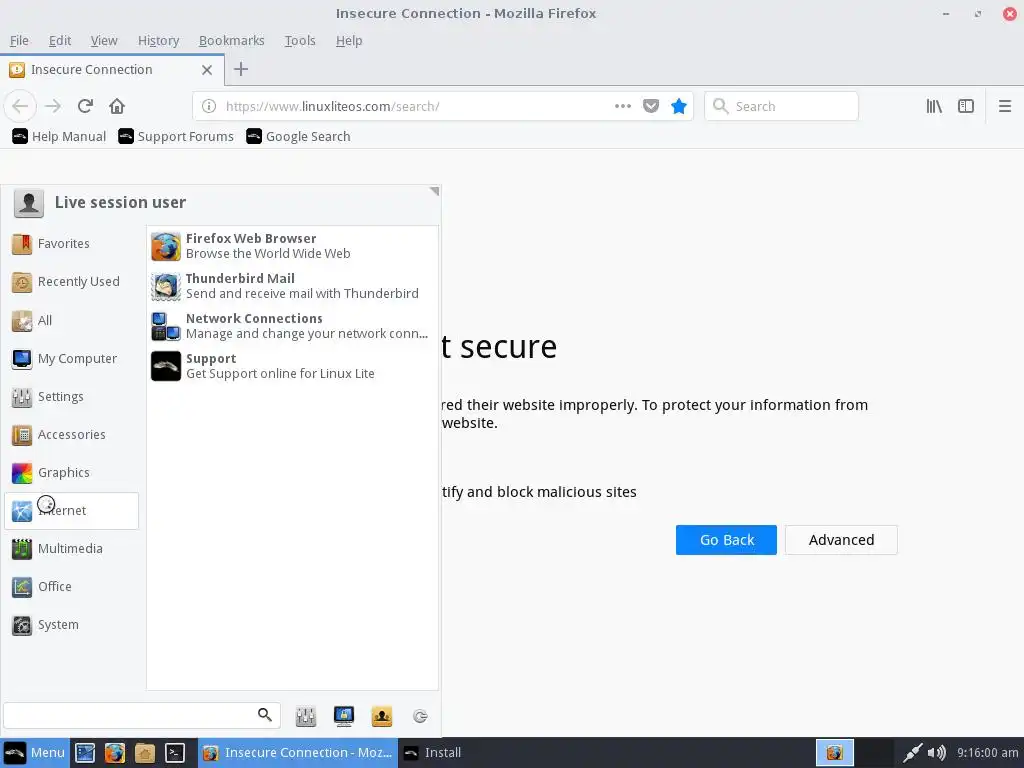Click the application menu search field
This screenshot has height=768, width=1024.
pos(142,716)
